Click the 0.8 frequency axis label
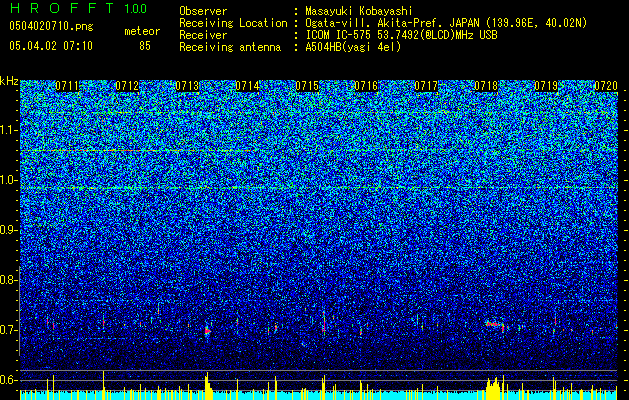 coord(9,280)
